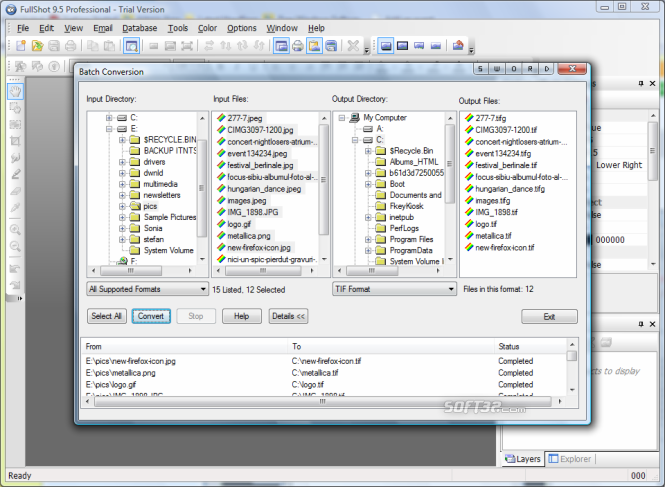Select the inetpub folder in Output Directory
Image resolution: width=665 pixels, height=487 pixels.
pyautogui.click(x=401, y=217)
